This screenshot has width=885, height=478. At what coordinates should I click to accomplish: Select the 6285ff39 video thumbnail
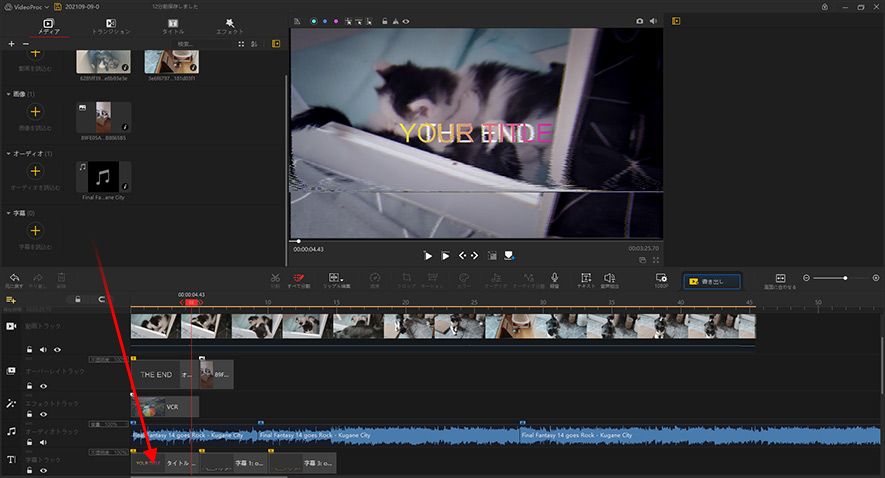pyautogui.click(x=103, y=62)
